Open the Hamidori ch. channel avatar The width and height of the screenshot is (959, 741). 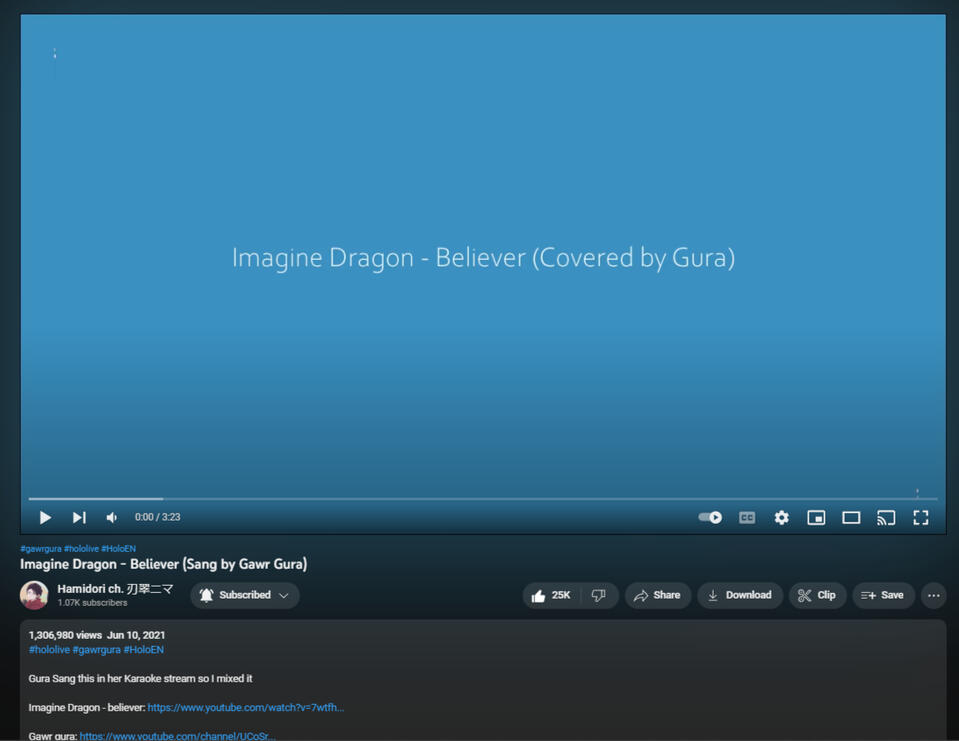[34, 595]
